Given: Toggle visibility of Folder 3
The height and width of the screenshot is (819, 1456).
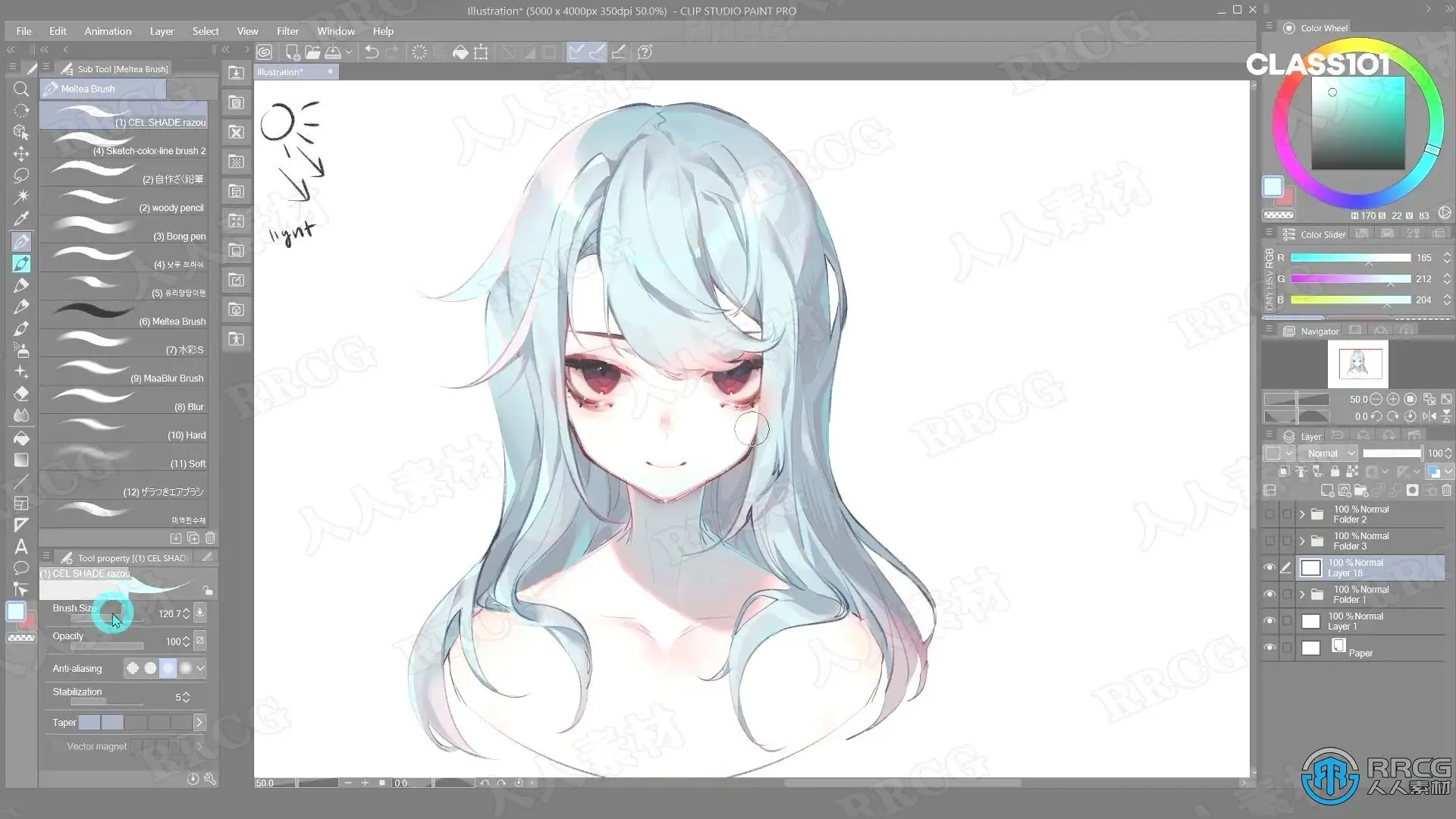Looking at the screenshot, I should pos(1269,541).
